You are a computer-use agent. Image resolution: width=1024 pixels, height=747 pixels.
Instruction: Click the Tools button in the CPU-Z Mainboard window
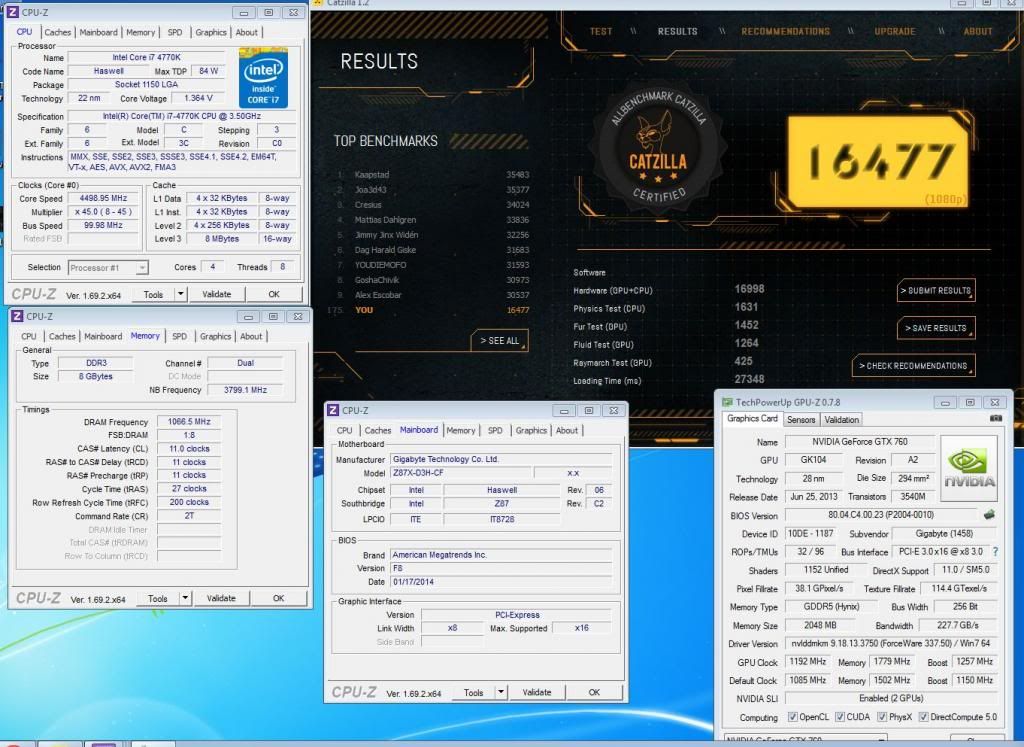(473, 692)
